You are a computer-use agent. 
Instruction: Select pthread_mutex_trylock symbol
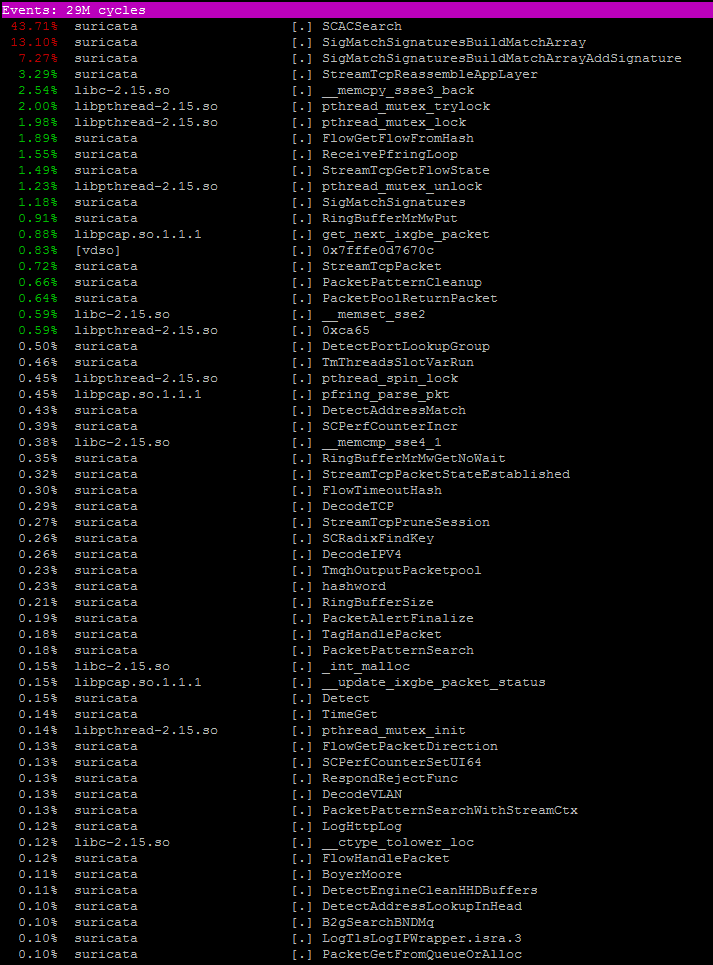[x=406, y=106]
